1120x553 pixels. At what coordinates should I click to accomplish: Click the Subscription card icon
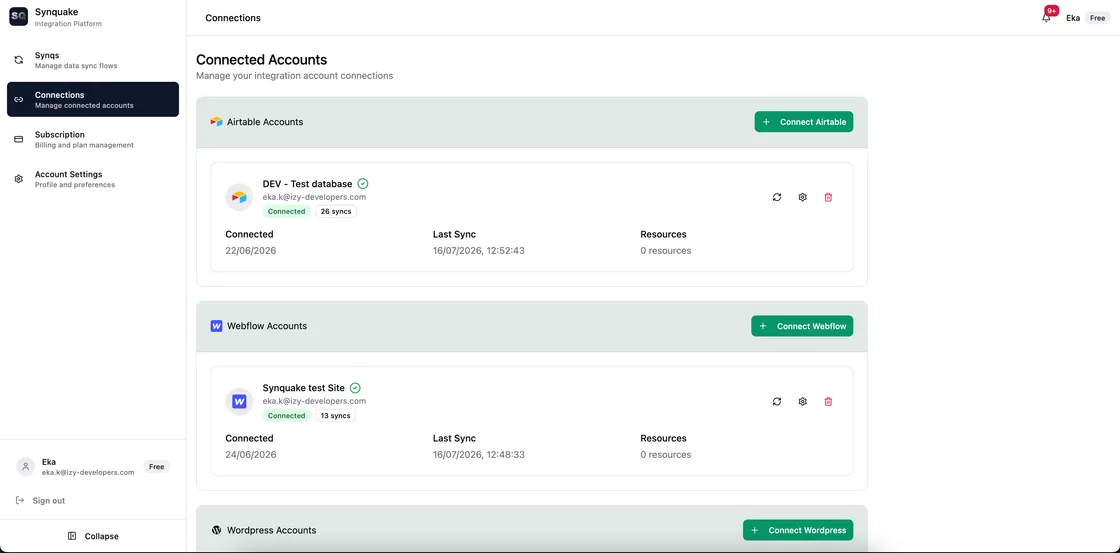[x=19, y=139]
